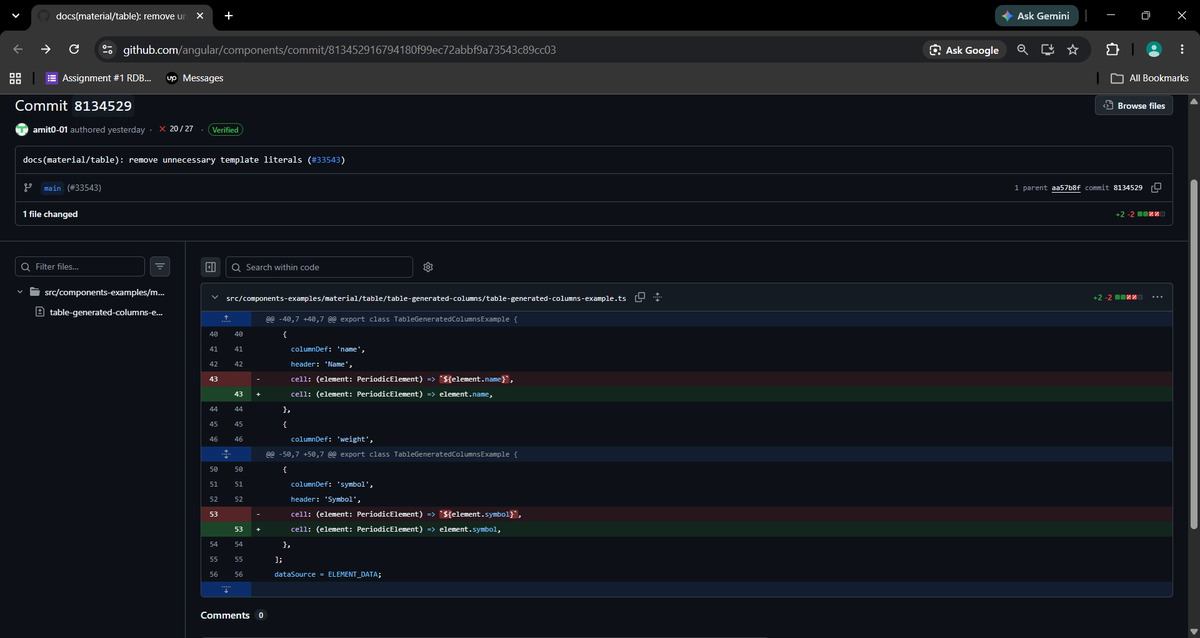View site information icon in address bar

point(108,49)
